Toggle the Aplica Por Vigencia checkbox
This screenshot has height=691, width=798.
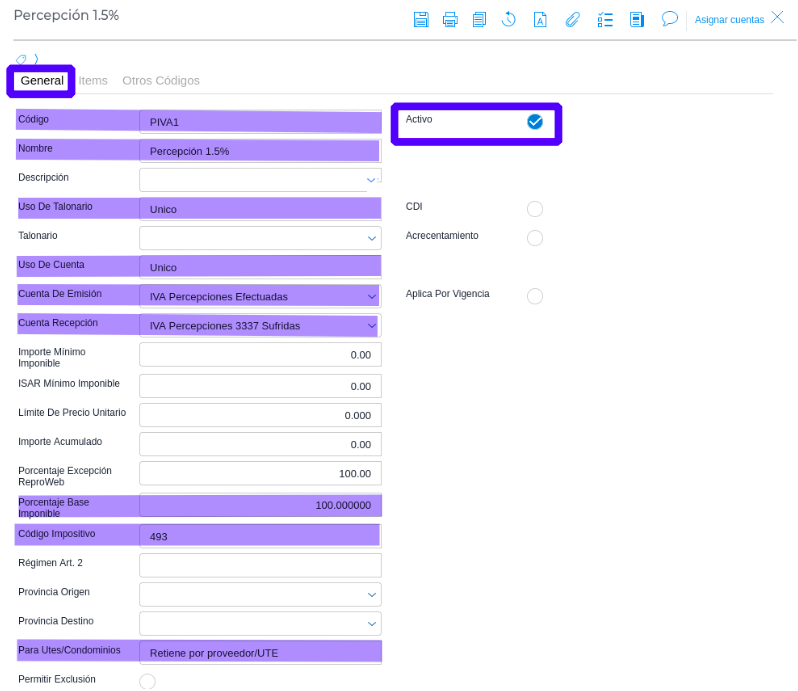(535, 296)
